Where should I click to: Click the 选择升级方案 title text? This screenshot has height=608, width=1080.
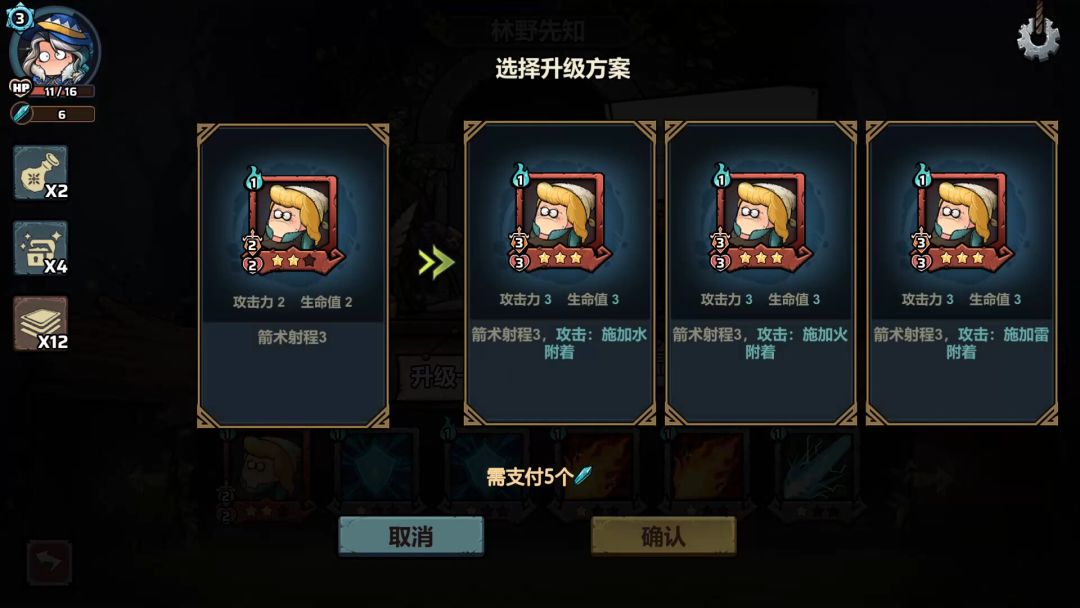(x=563, y=68)
